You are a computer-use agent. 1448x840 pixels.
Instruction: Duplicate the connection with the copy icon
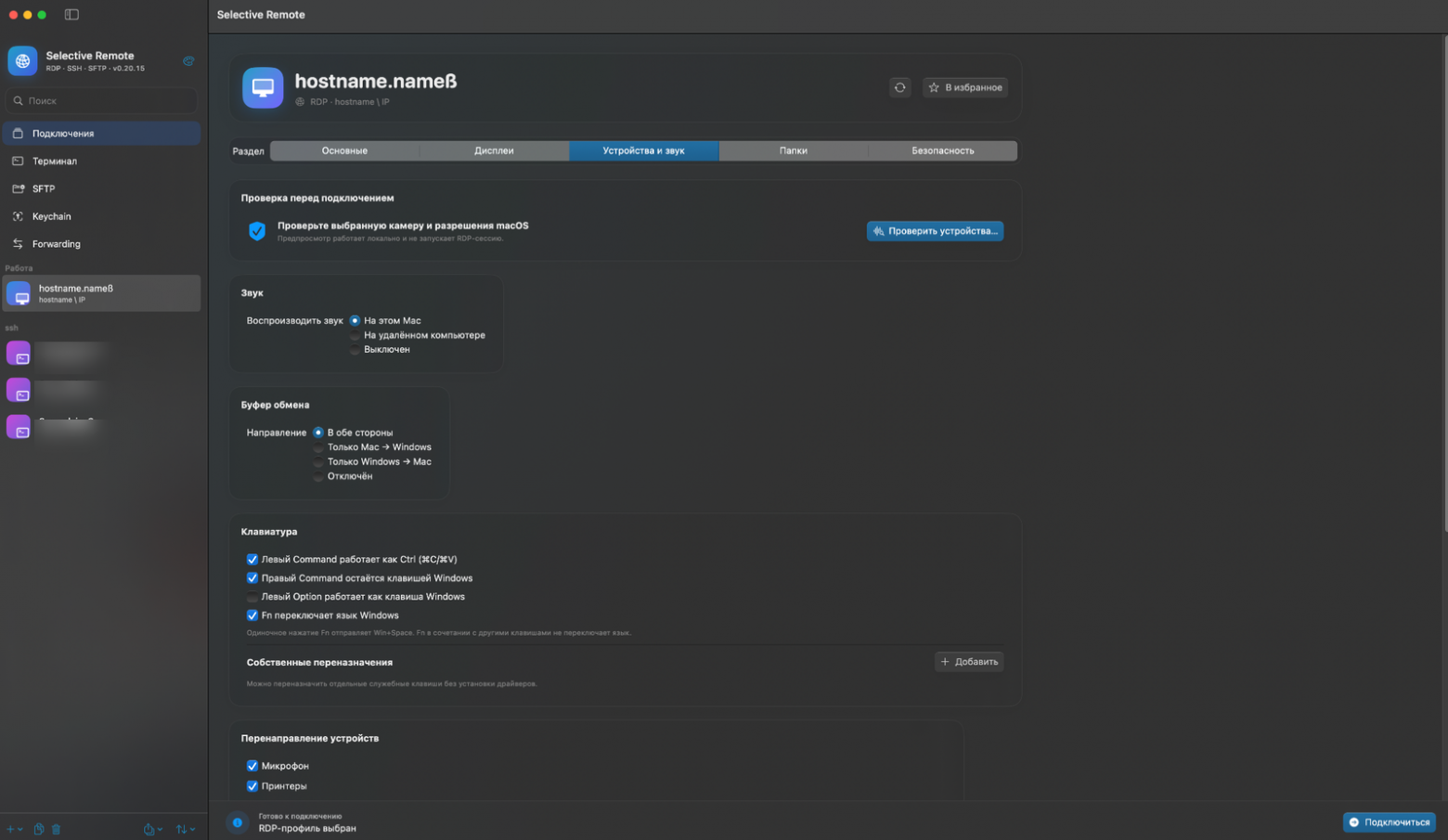(x=39, y=829)
